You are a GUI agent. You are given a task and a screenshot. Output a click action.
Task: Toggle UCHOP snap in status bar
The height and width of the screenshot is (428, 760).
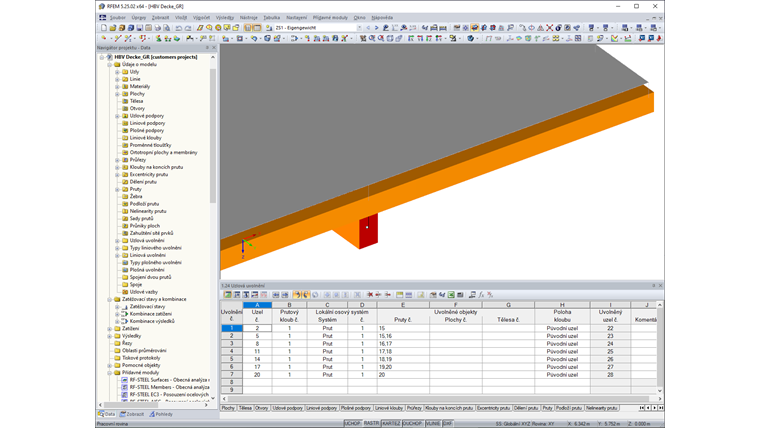coord(352,423)
